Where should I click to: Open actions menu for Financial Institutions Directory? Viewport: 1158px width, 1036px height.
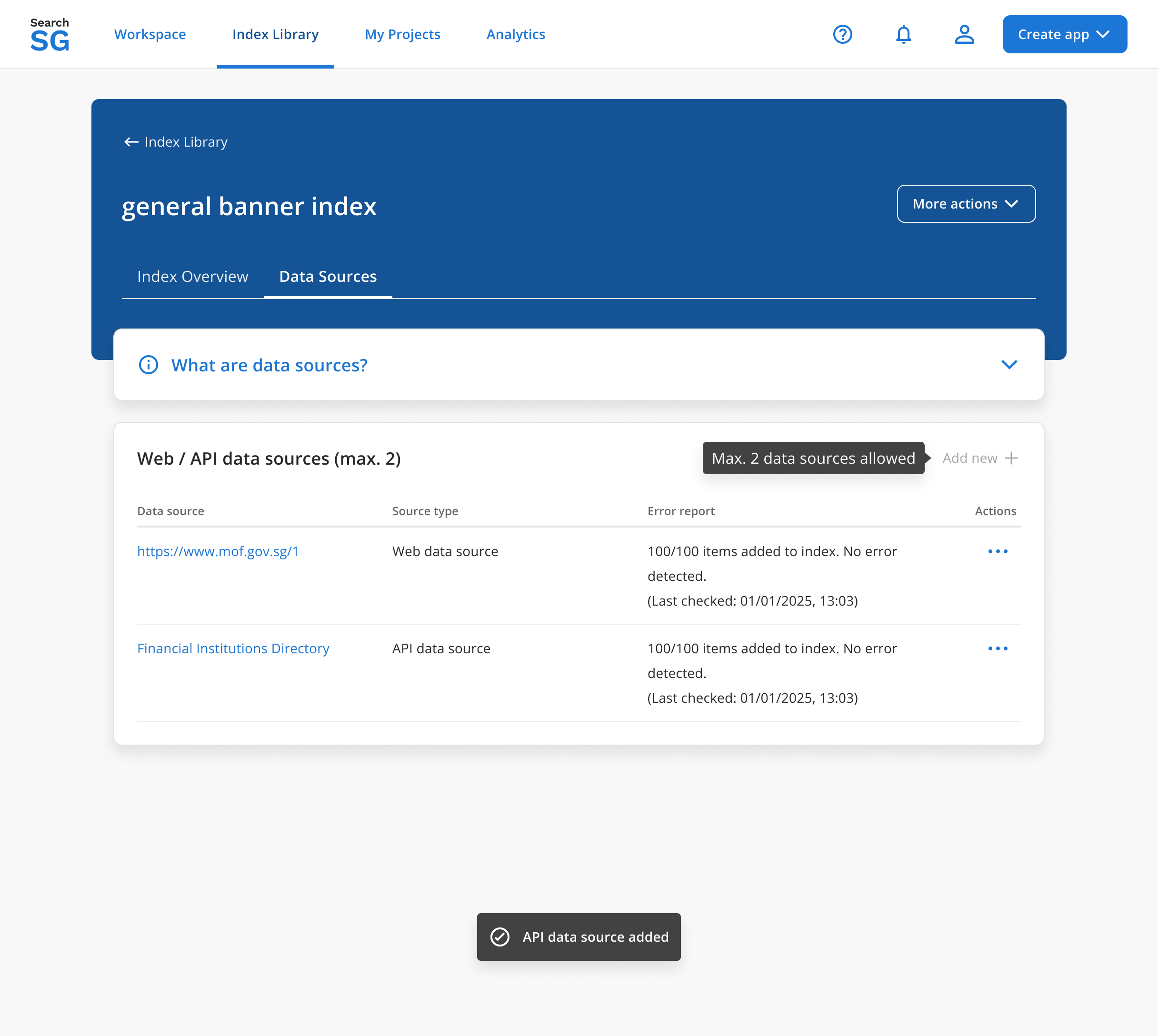(998, 648)
